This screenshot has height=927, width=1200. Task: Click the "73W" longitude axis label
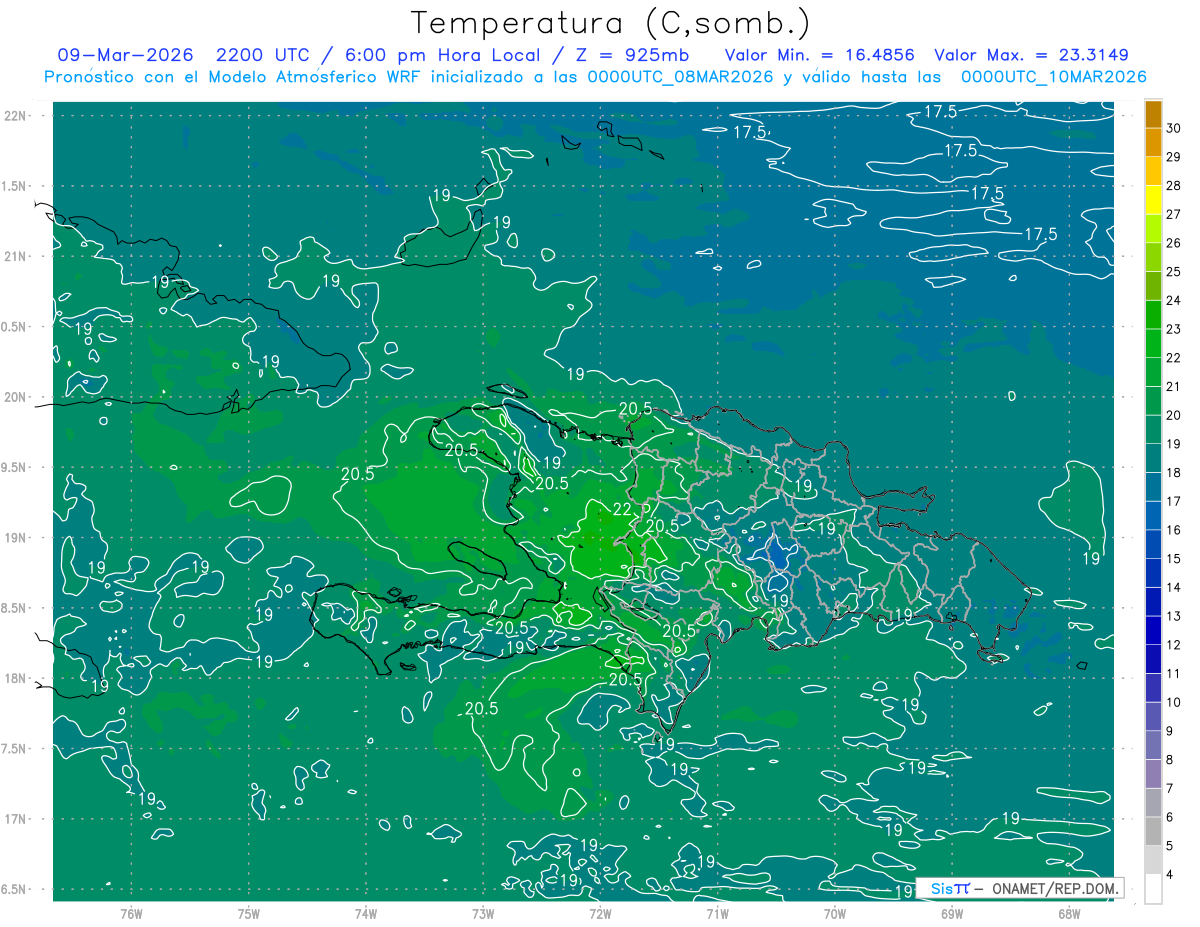point(483,913)
